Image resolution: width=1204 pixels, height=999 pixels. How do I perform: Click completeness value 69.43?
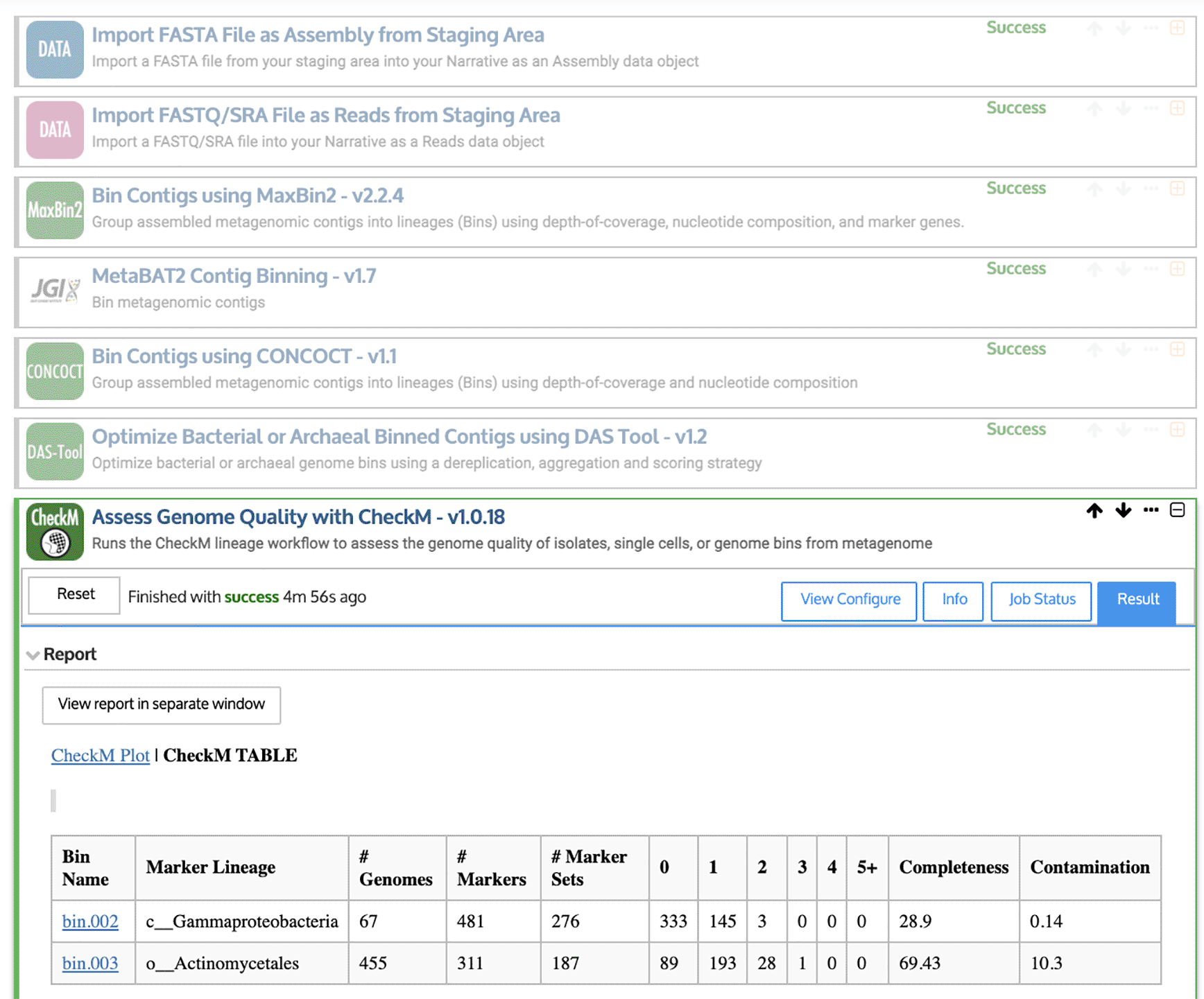point(920,963)
